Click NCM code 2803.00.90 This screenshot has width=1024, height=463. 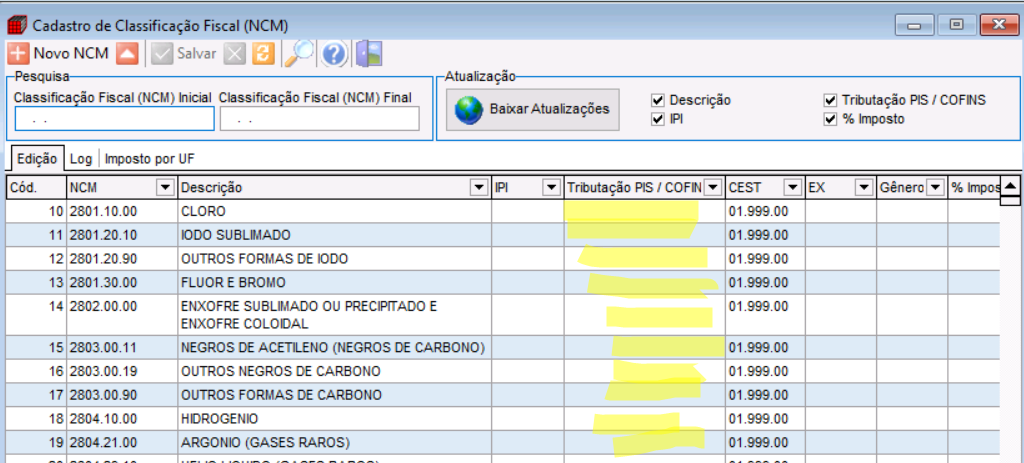tap(103, 395)
